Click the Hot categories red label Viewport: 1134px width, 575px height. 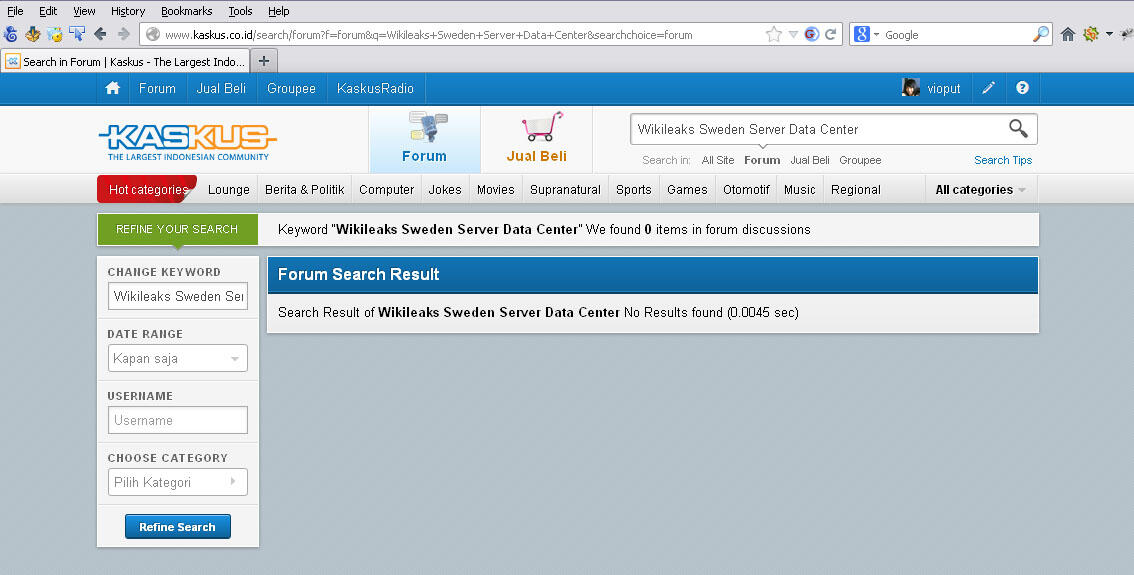click(x=147, y=189)
